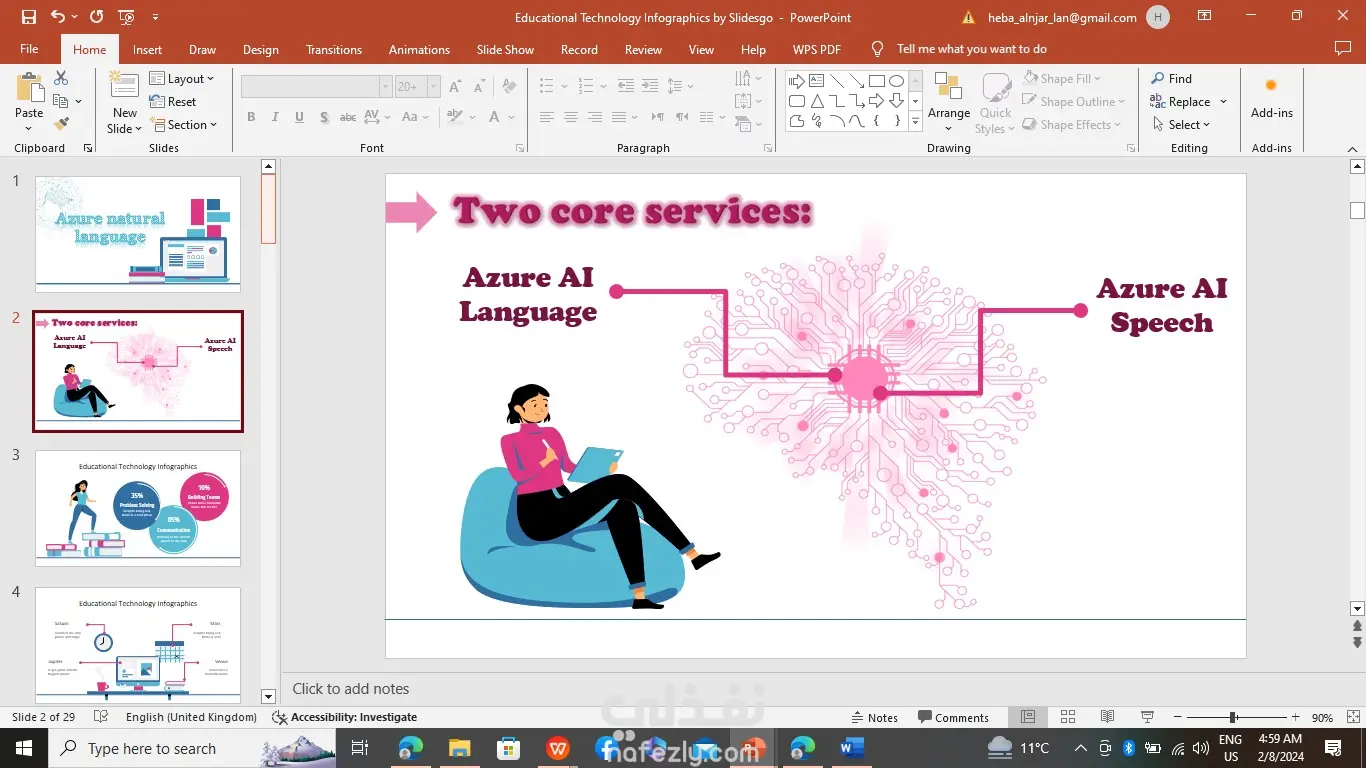Click the Cut scissors icon
1366x768 pixels.
[61, 78]
